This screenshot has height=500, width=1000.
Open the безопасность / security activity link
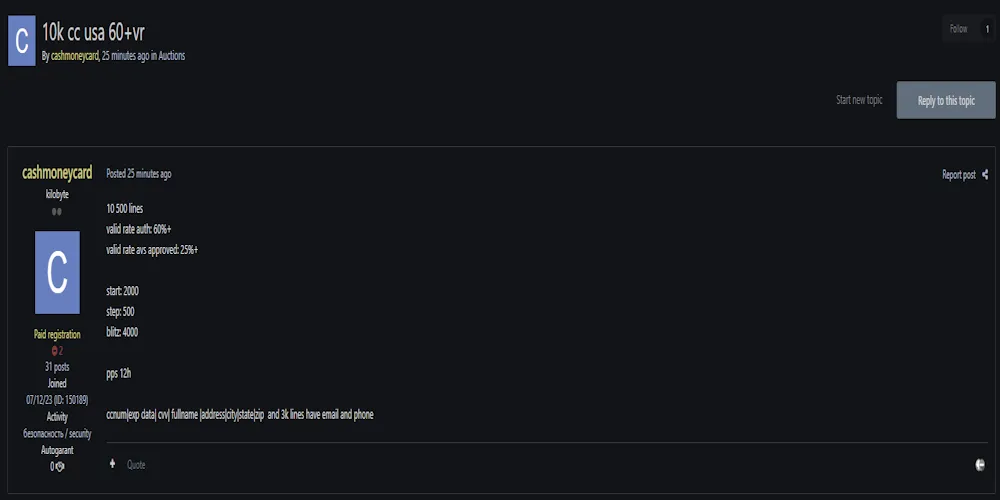click(x=57, y=434)
